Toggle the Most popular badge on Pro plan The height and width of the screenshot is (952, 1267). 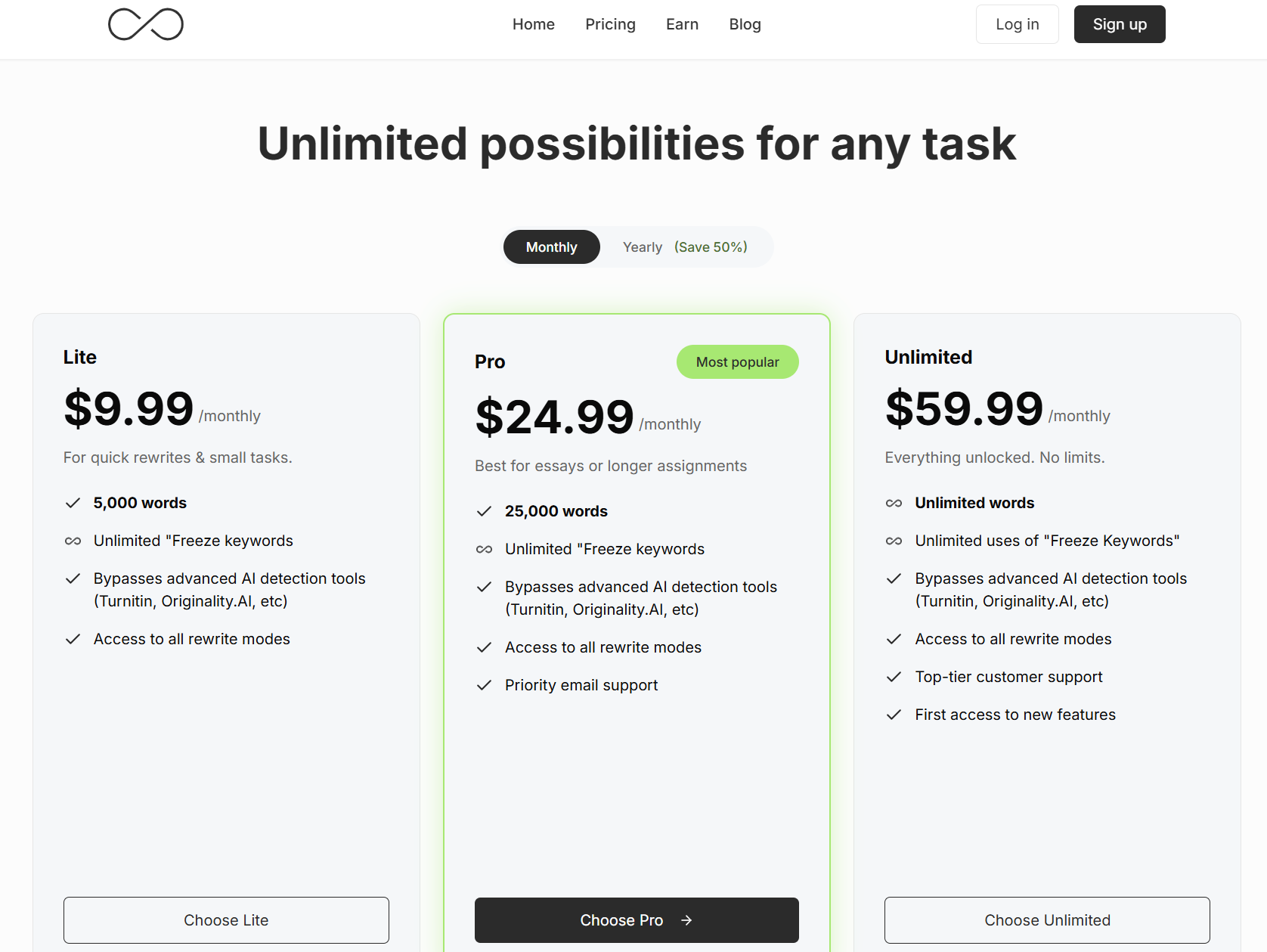tap(737, 361)
